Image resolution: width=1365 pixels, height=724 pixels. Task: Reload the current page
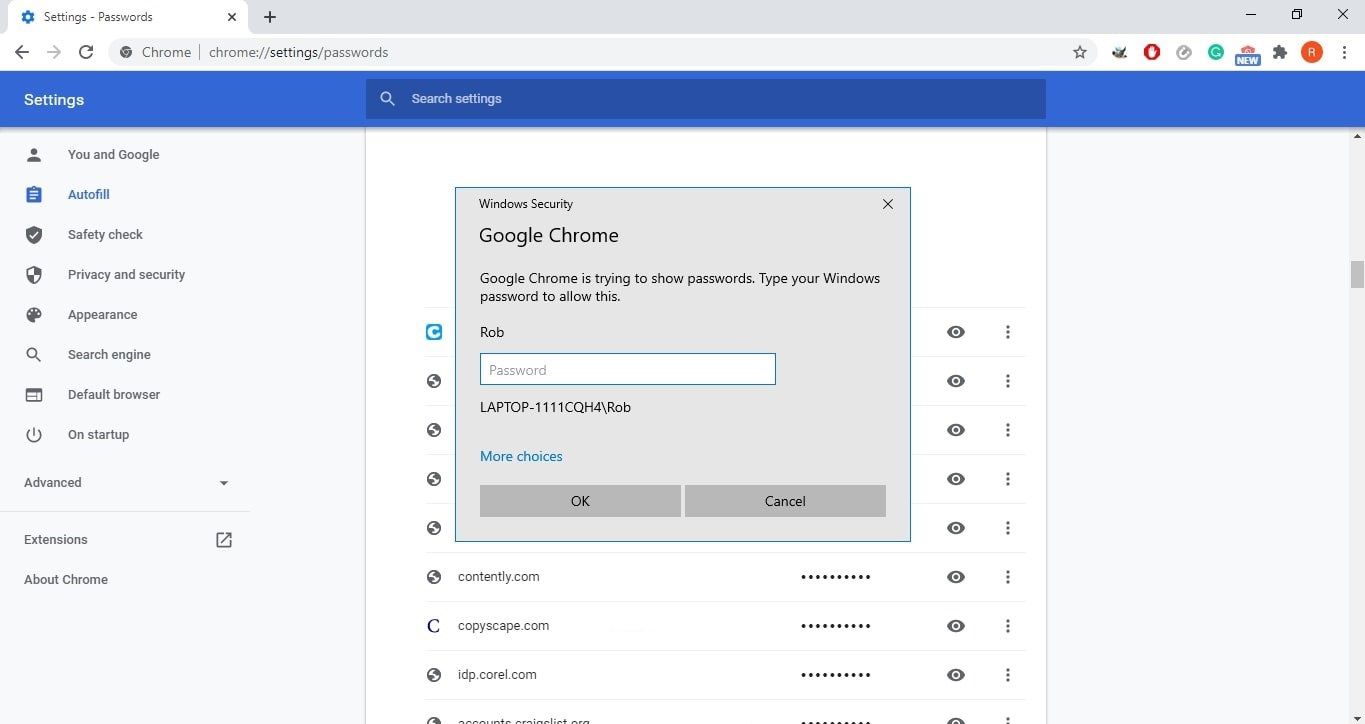pos(86,52)
